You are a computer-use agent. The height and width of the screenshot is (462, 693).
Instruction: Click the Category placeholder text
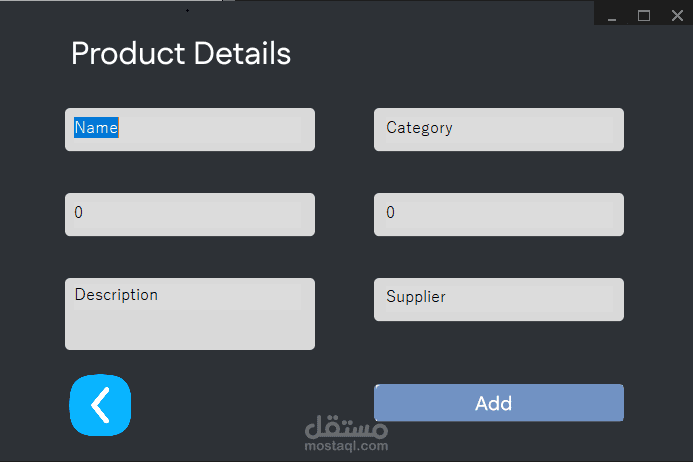(x=419, y=128)
